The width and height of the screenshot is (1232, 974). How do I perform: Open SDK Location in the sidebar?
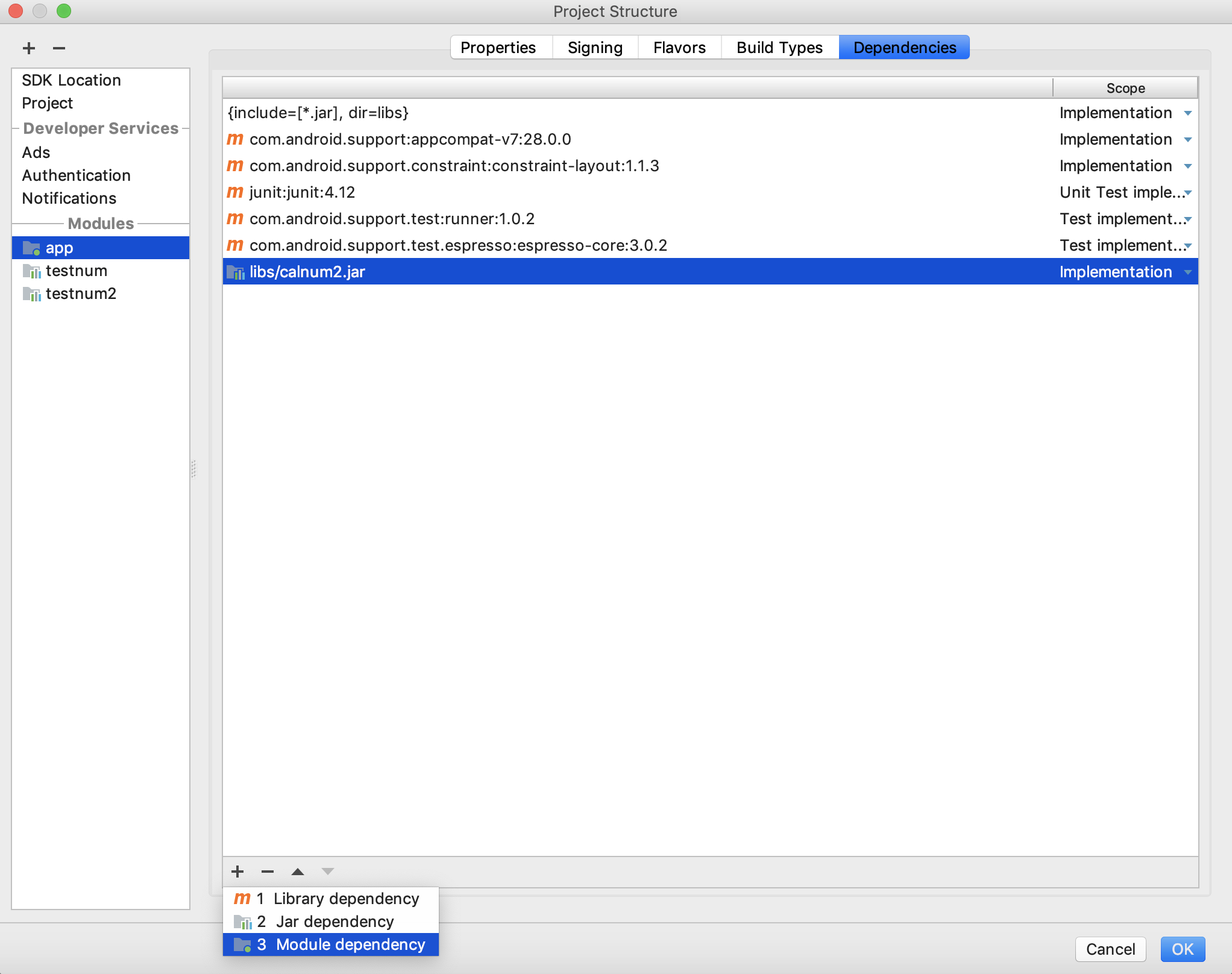71,80
